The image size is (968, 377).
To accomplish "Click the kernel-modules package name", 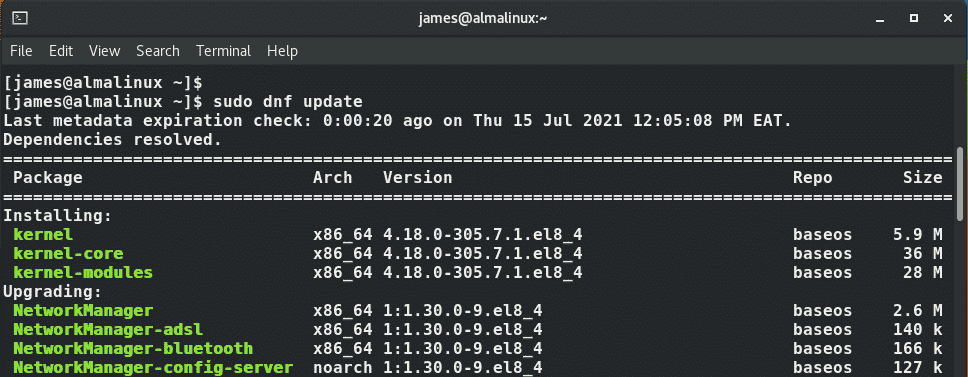I will (x=83, y=273).
